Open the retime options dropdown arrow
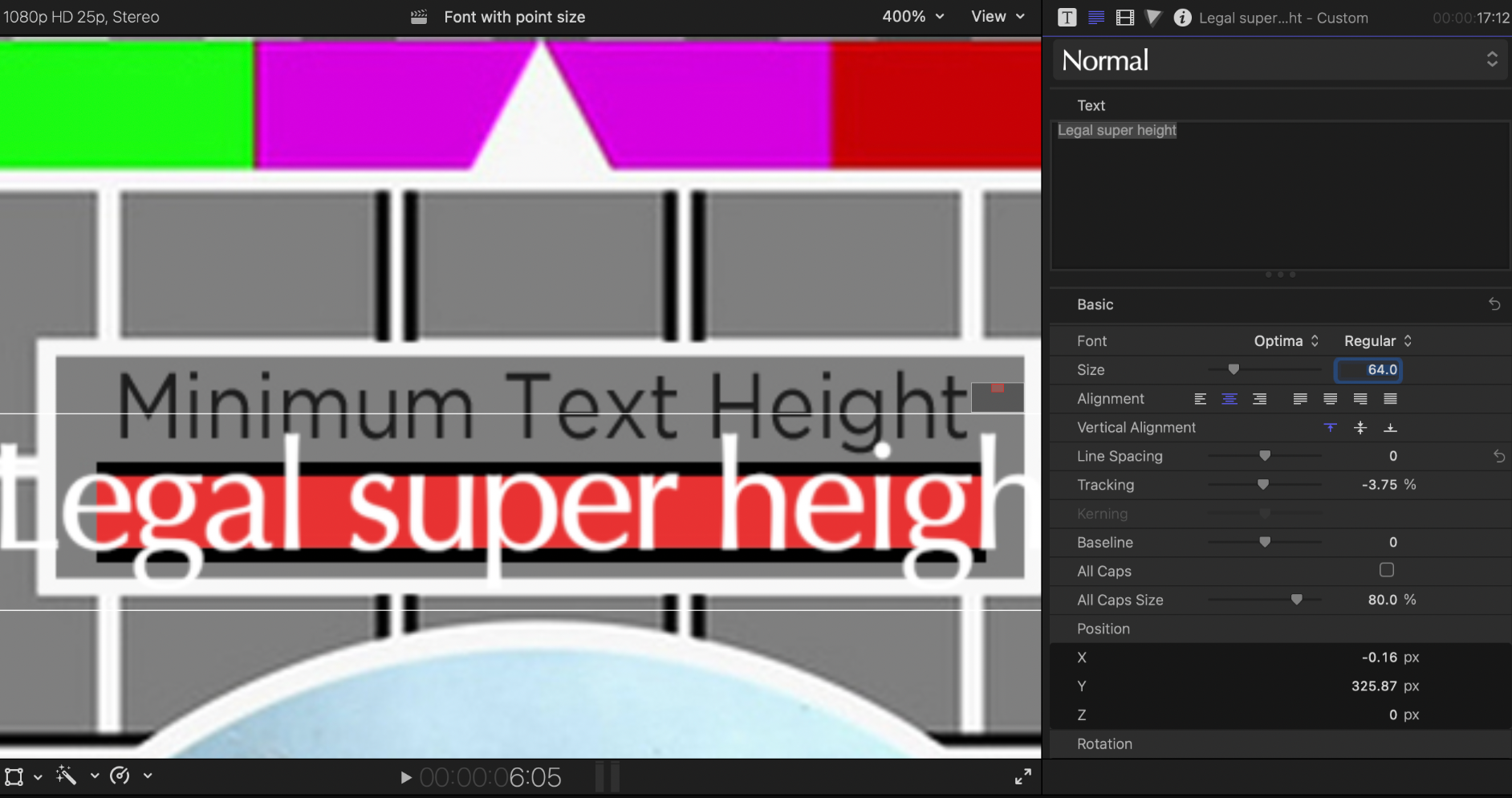The width and height of the screenshot is (1512, 798). tap(148, 776)
